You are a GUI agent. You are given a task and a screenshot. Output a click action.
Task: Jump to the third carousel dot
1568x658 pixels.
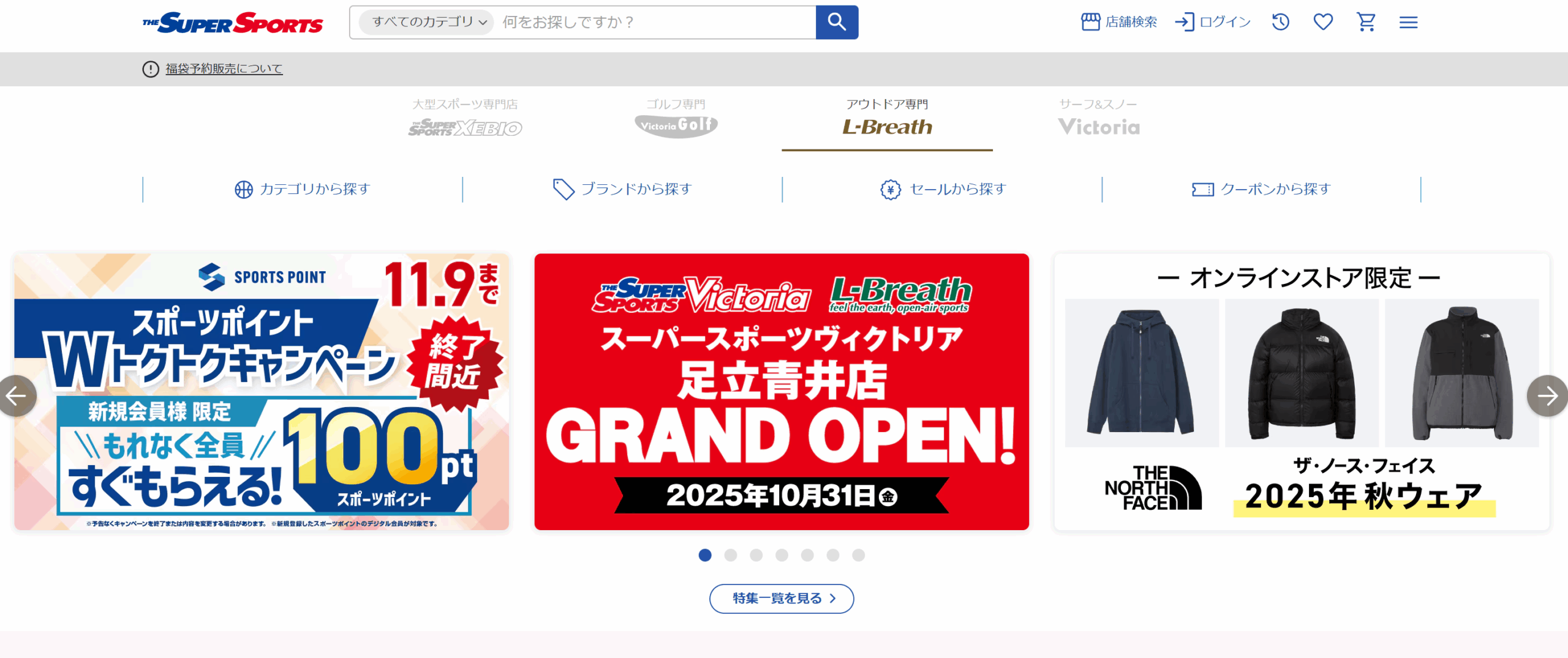[x=756, y=555]
